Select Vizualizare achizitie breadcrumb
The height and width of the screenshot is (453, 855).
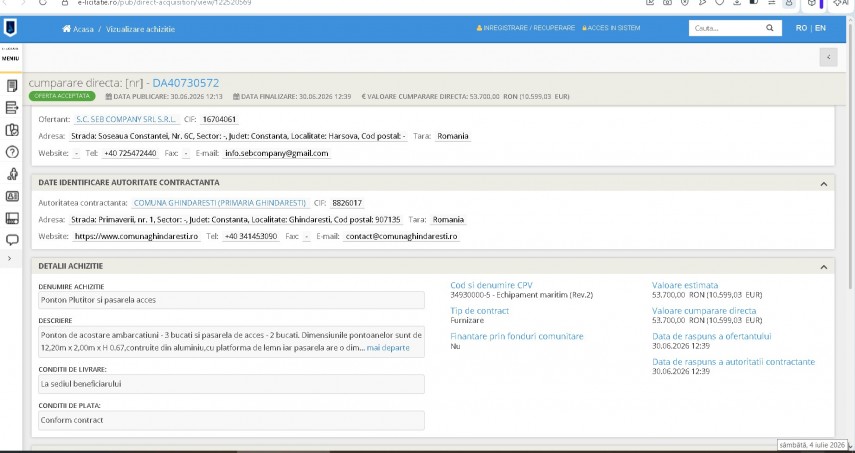pos(140,29)
